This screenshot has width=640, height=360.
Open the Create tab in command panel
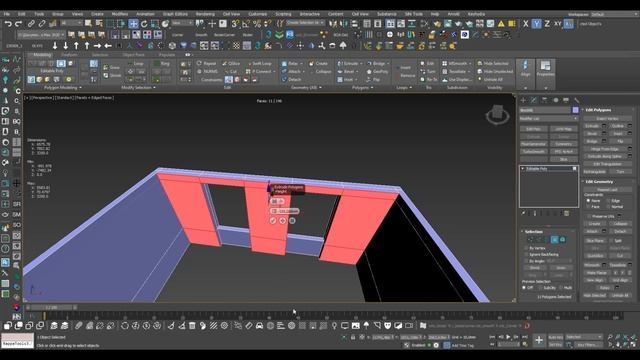click(x=523, y=100)
